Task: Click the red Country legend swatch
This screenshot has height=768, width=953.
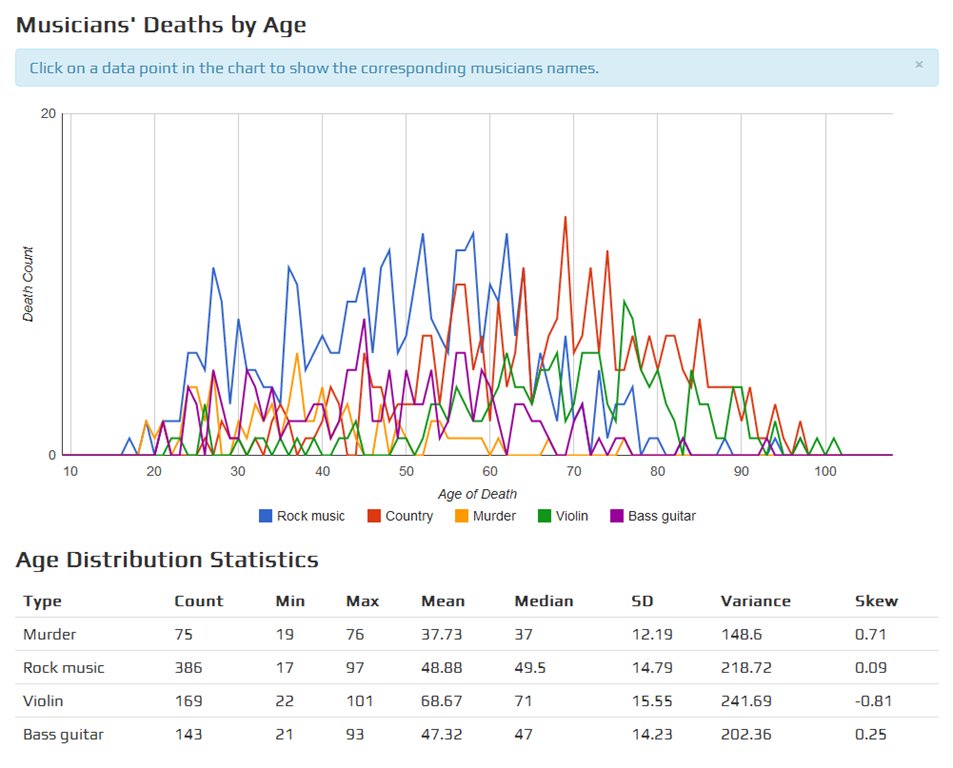Action: coord(374,516)
